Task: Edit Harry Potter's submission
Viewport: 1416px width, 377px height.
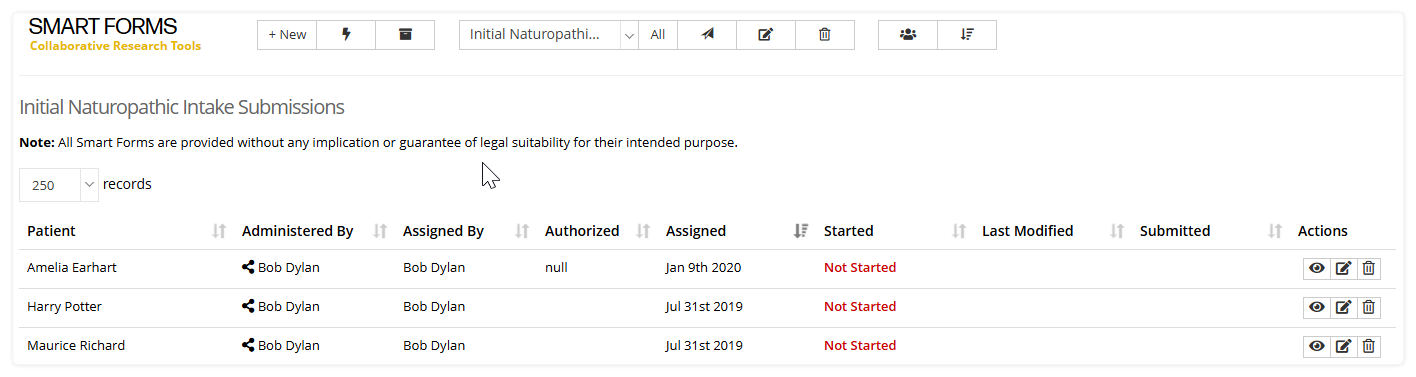Action: pyautogui.click(x=1344, y=307)
